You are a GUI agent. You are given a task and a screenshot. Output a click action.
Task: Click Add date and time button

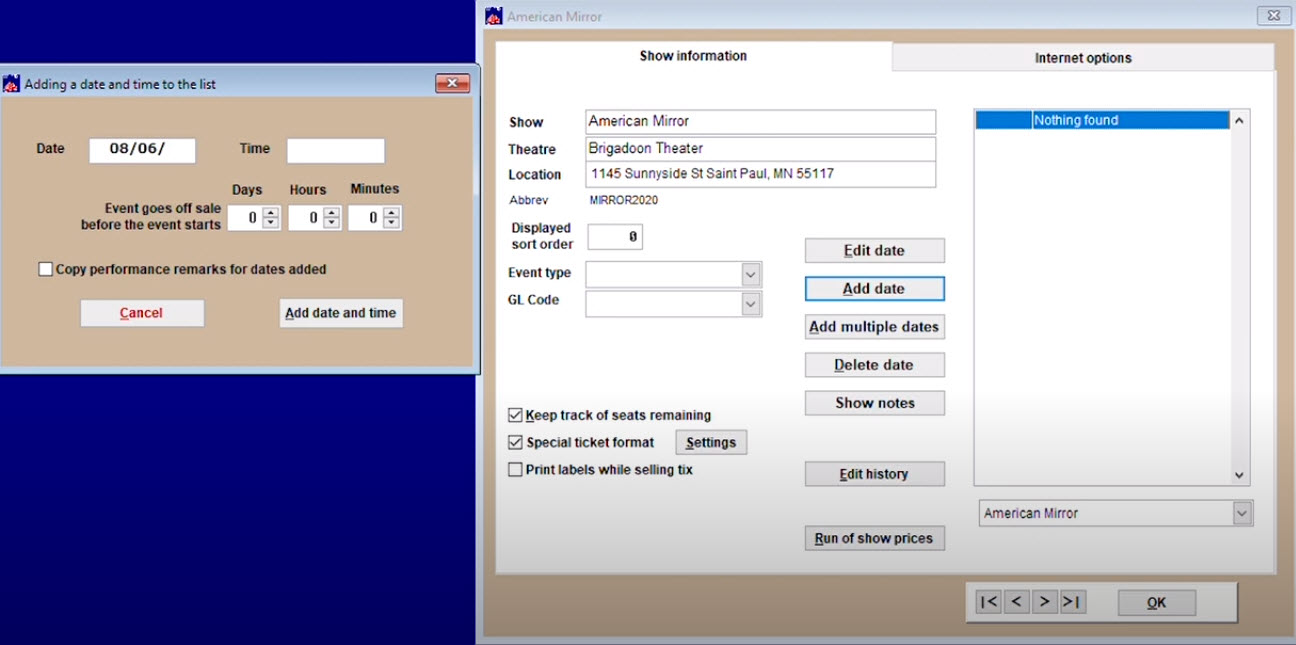341,313
